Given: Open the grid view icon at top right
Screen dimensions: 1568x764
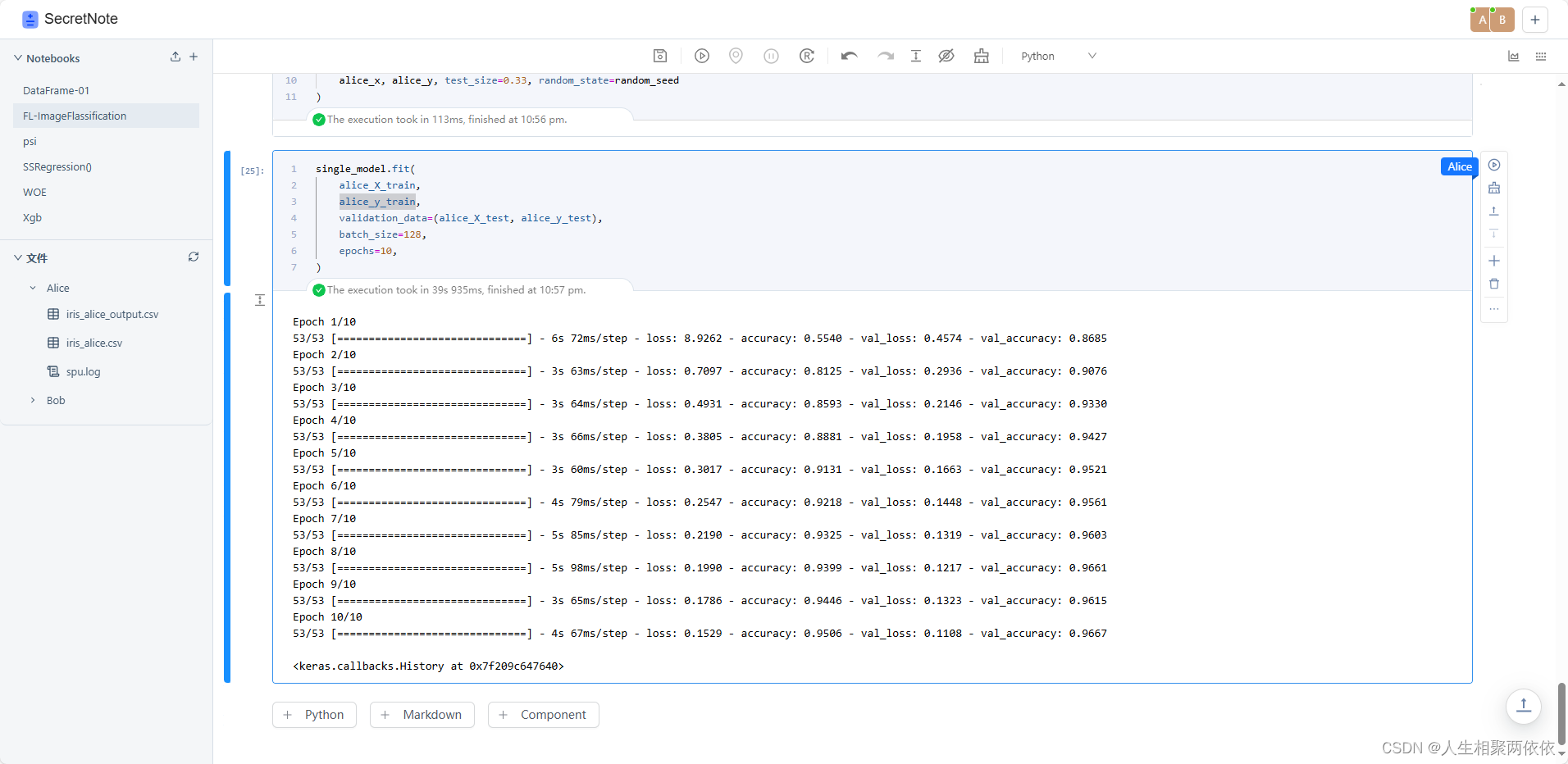Looking at the screenshot, I should pyautogui.click(x=1541, y=57).
